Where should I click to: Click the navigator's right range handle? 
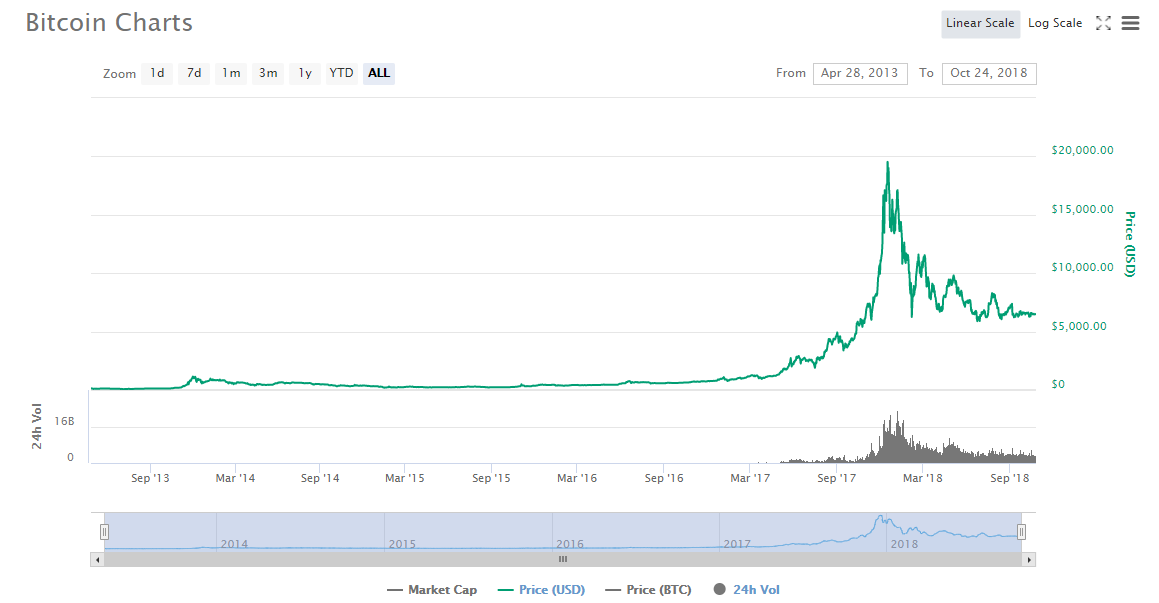pyautogui.click(x=1021, y=531)
